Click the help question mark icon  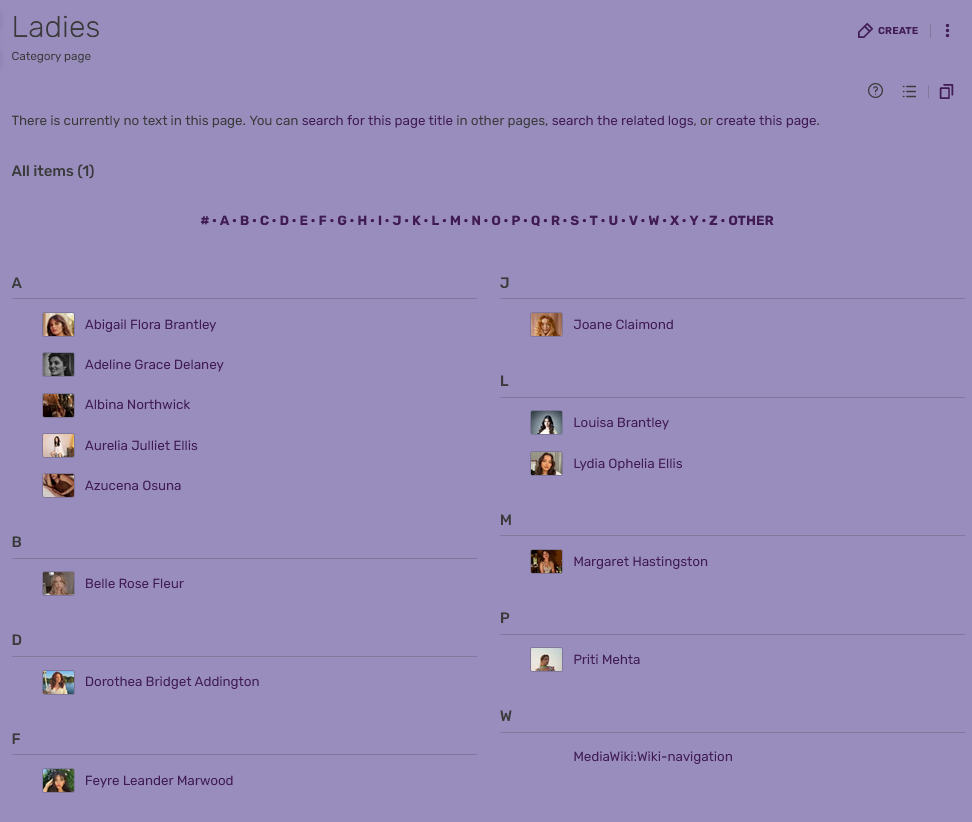875,91
